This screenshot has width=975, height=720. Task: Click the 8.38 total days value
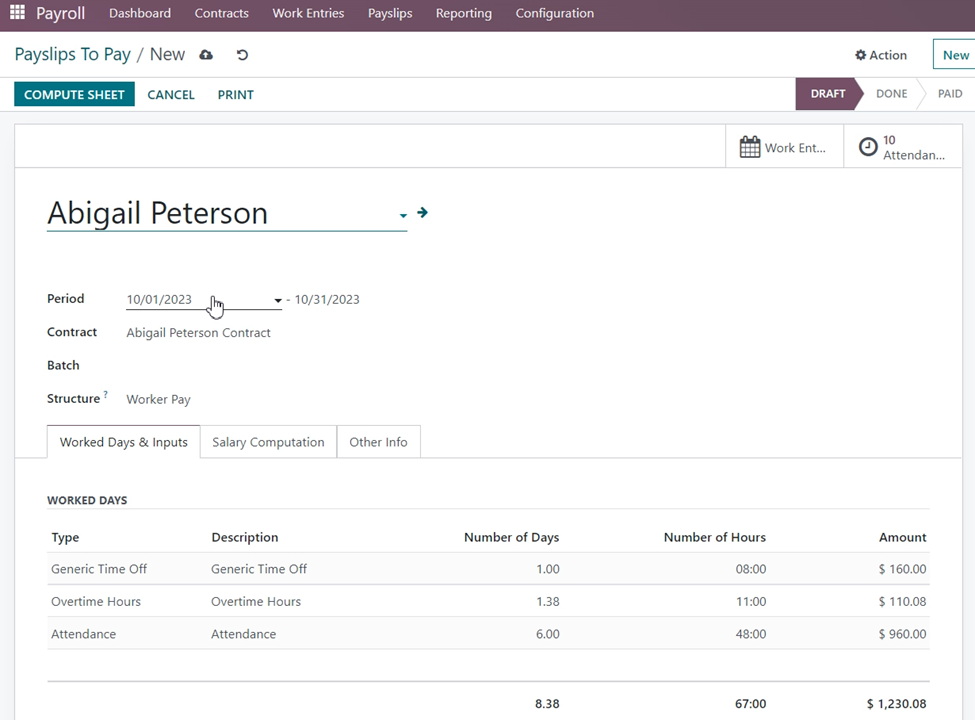point(547,704)
